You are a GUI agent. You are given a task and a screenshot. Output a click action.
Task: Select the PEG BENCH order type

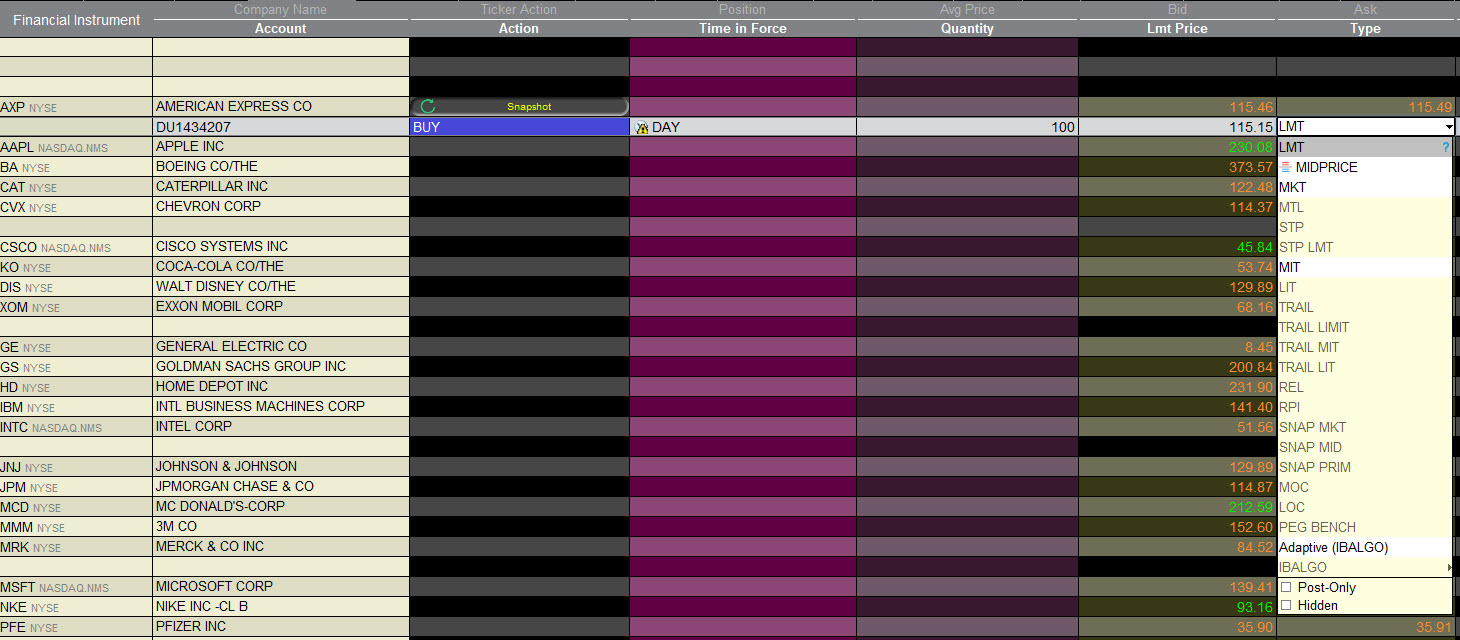pos(1364,527)
